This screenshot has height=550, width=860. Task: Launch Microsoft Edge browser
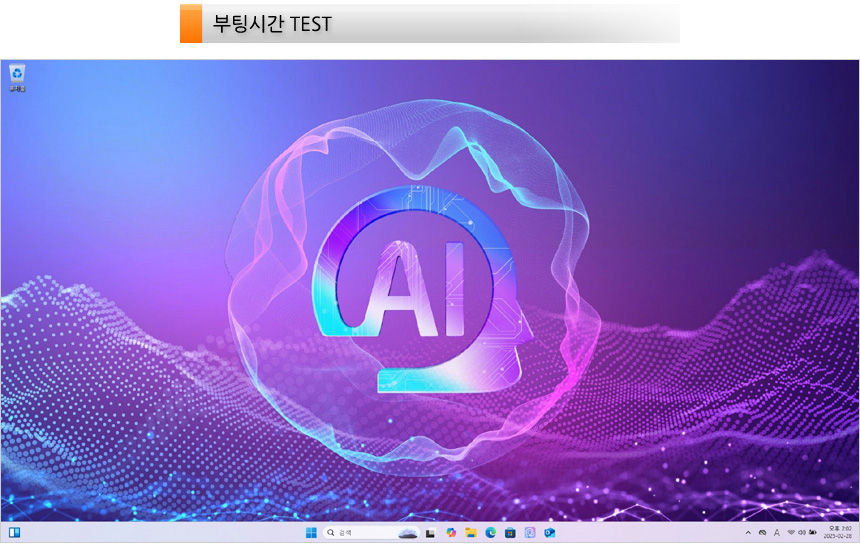491,532
